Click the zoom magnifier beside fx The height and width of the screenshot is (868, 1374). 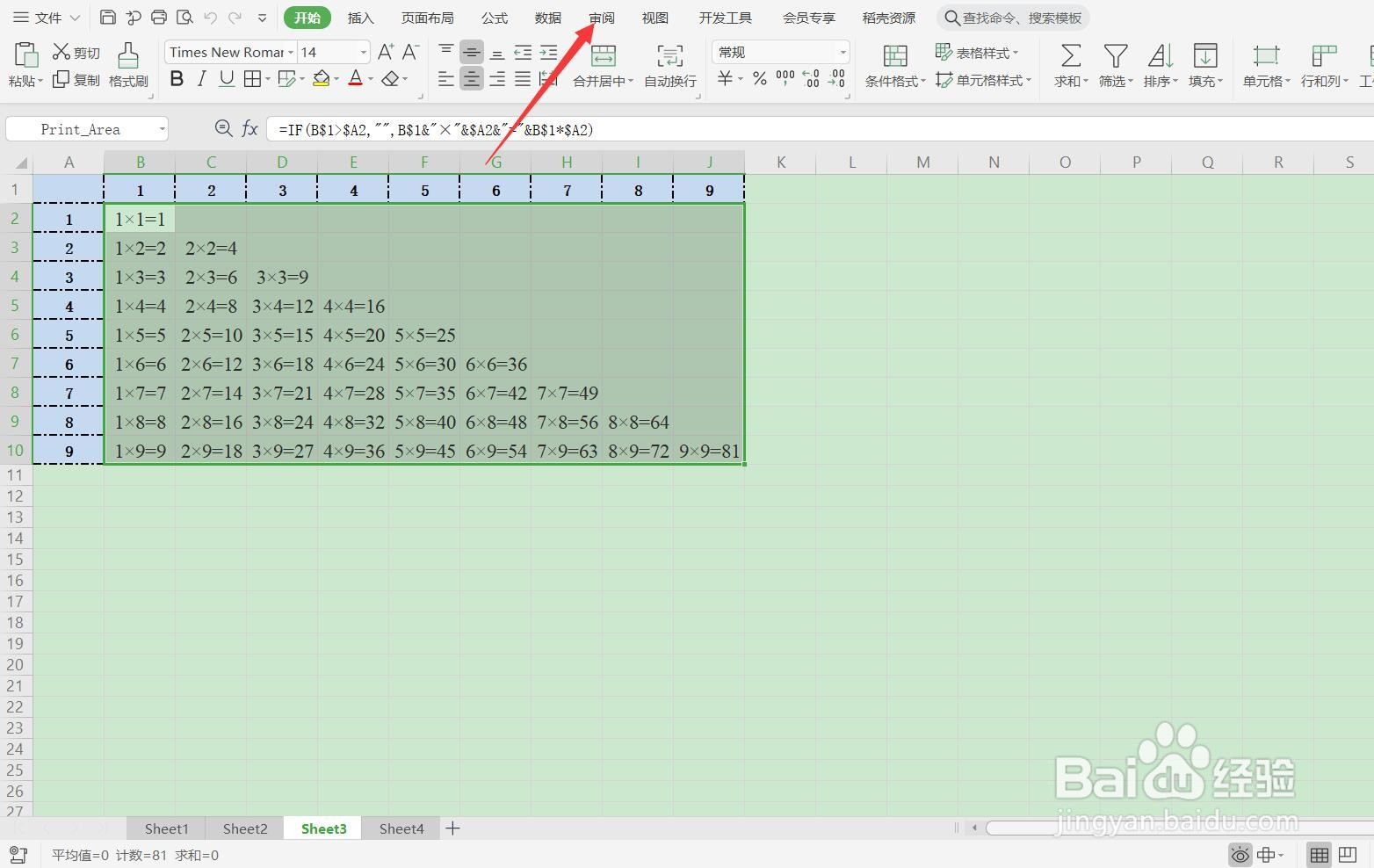pos(223,129)
